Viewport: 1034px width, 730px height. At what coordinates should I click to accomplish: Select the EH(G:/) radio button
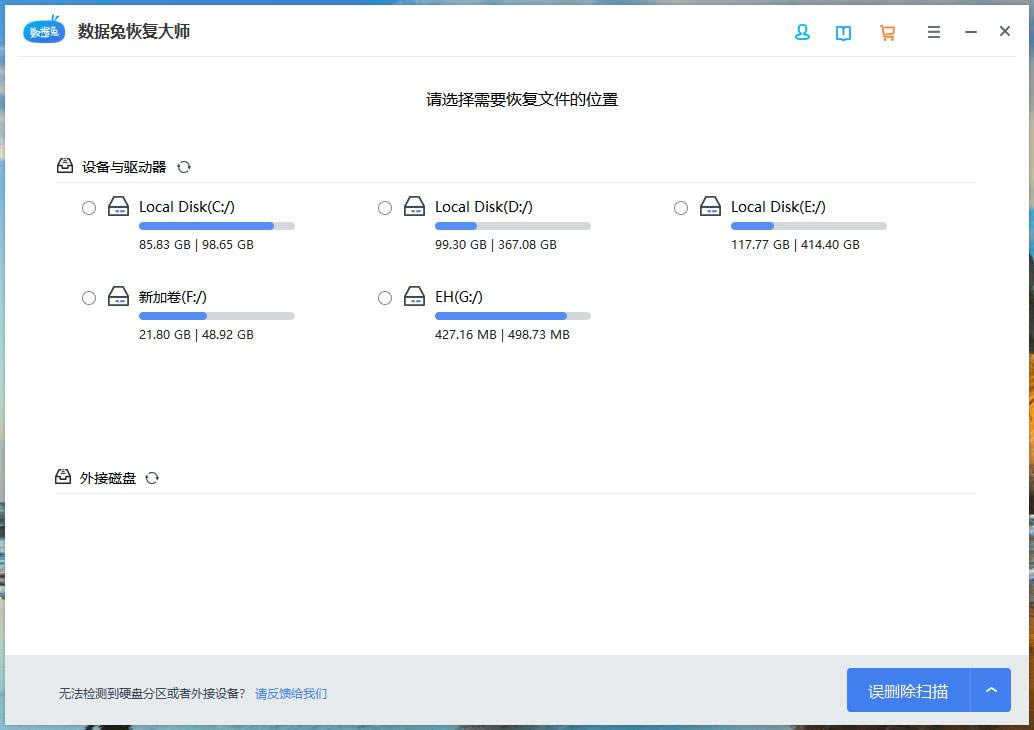point(385,298)
